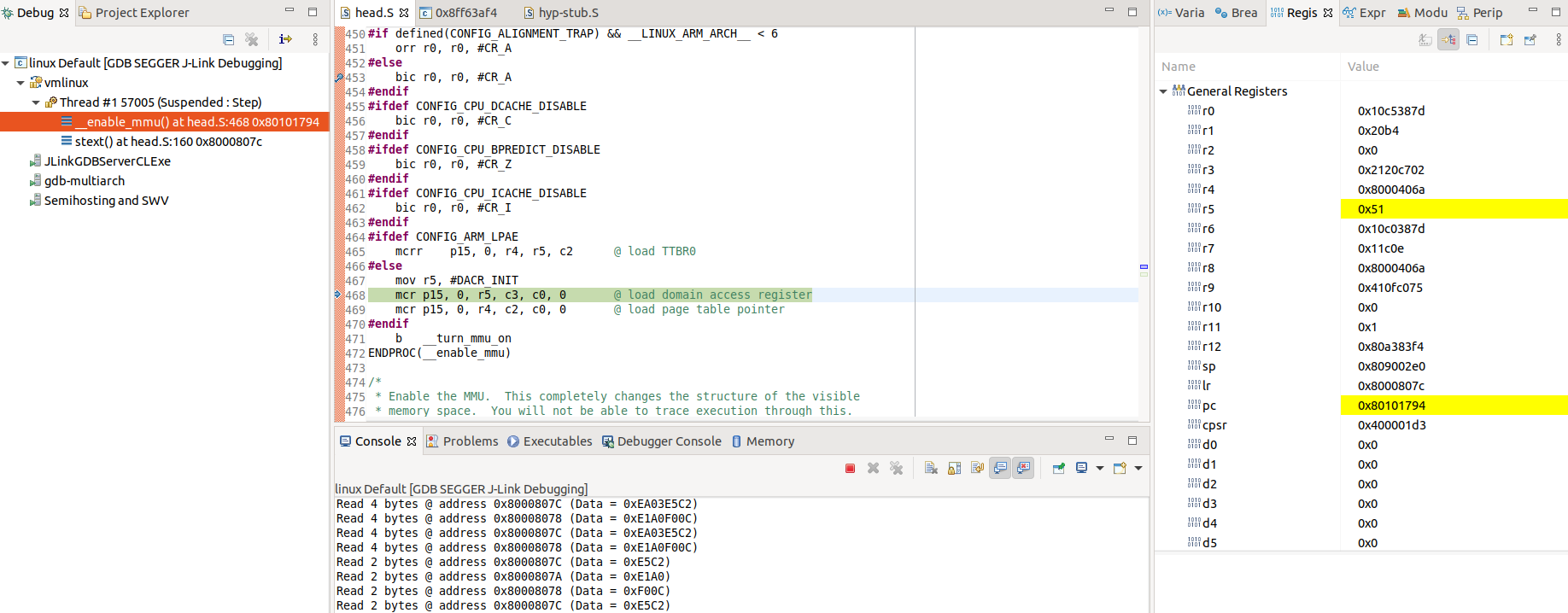Open the Debugger Console tab
Image resolution: width=1568 pixels, height=613 pixels.
click(662, 441)
